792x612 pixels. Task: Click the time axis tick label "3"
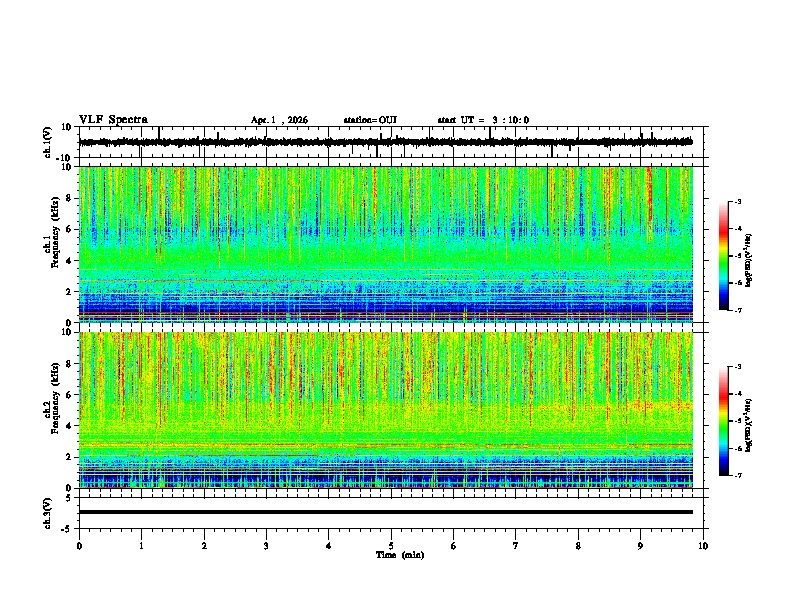(266, 546)
